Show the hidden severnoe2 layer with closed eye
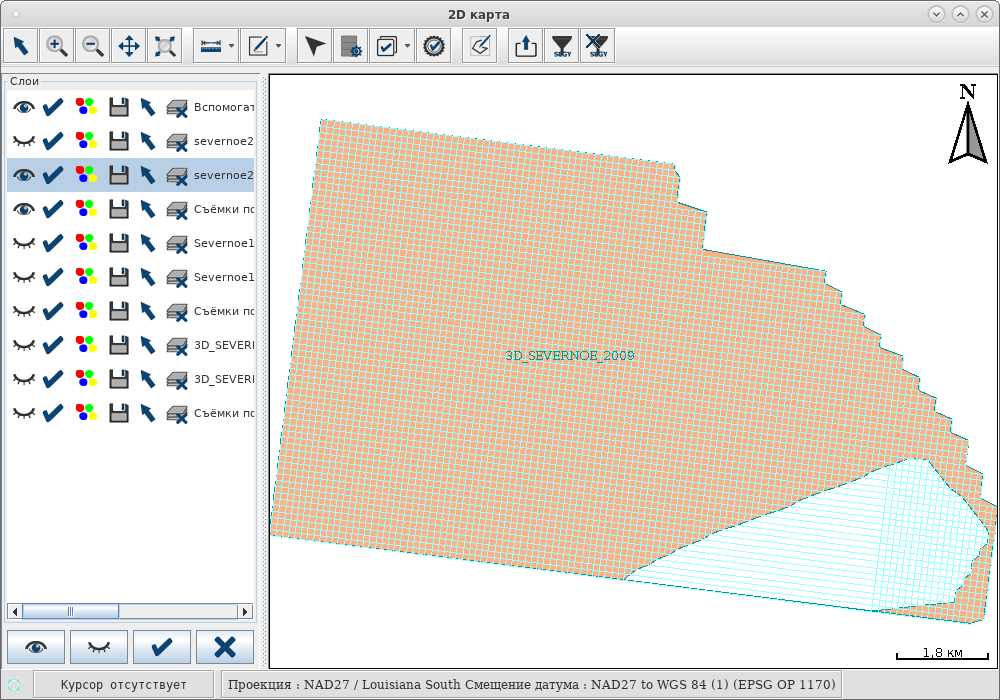 tap(24, 141)
